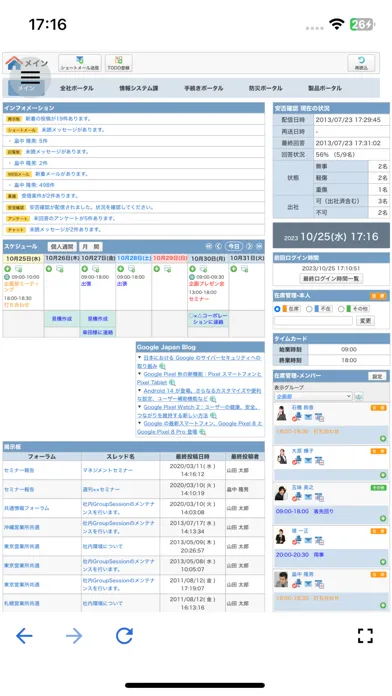The height and width of the screenshot is (696, 392).
Task: Tap the browser back arrow
Action: click(24, 636)
